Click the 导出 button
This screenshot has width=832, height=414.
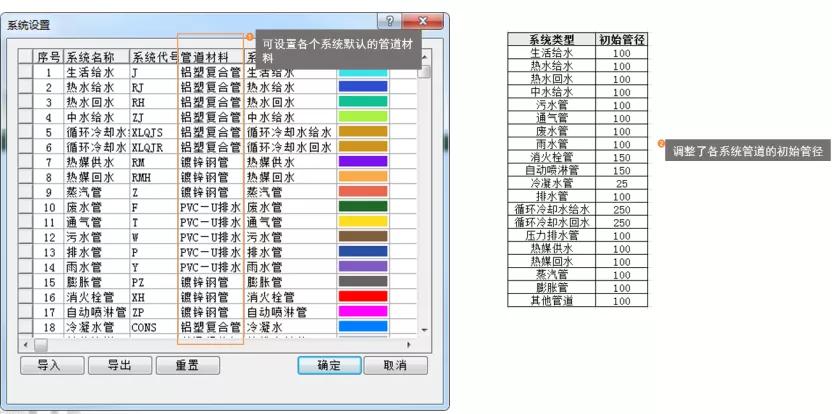point(119,365)
